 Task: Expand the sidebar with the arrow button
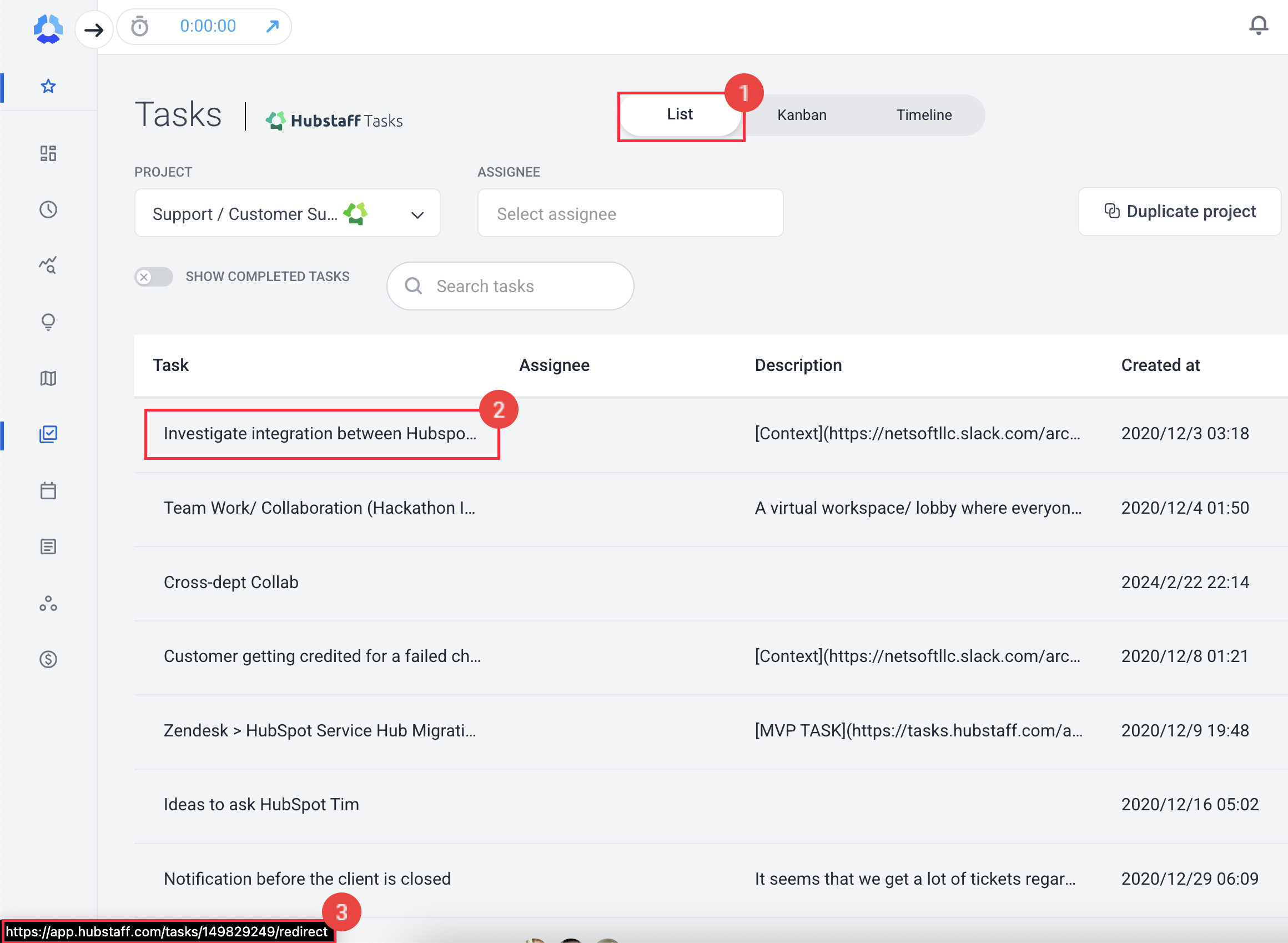coord(94,29)
